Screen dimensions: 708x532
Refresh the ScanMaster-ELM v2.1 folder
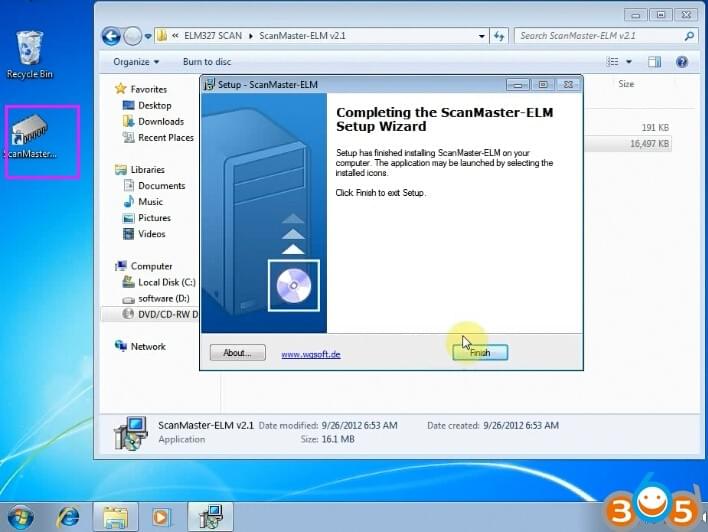pyautogui.click(x=499, y=36)
